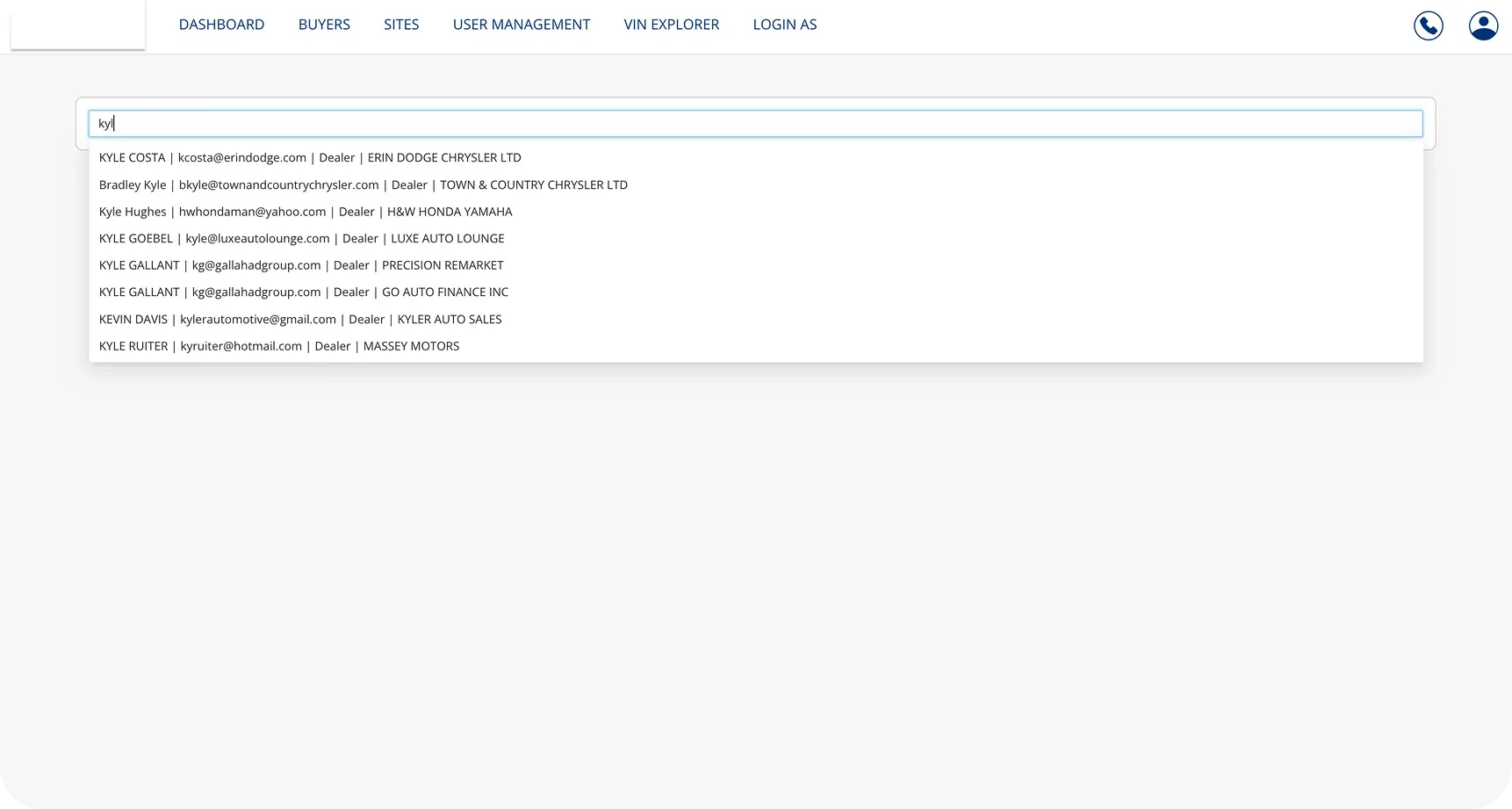The height and width of the screenshot is (809, 1512).
Task: Select KYLE GALLANT at GO AUTO FINANCE INC
Action: point(303,293)
